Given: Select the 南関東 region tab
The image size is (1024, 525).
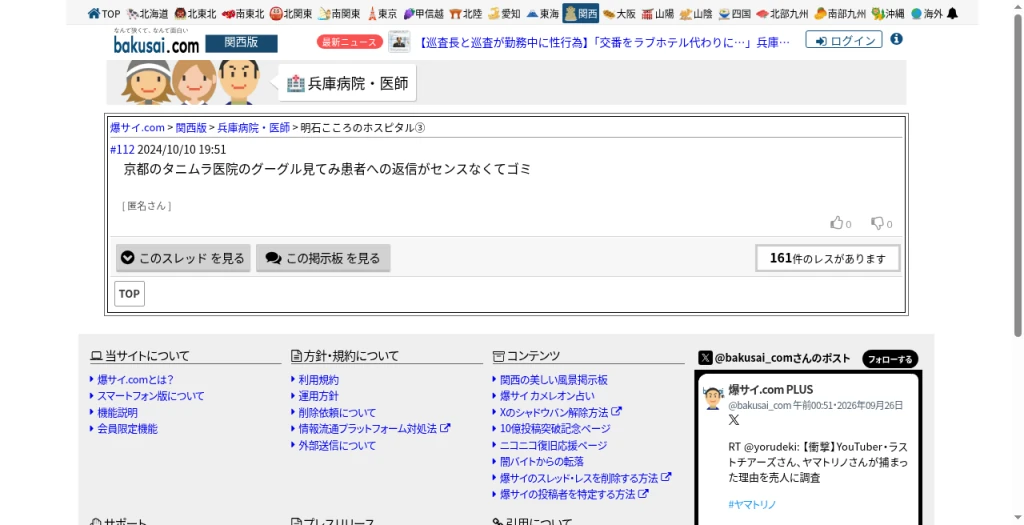Looking at the screenshot, I should 339,13.
